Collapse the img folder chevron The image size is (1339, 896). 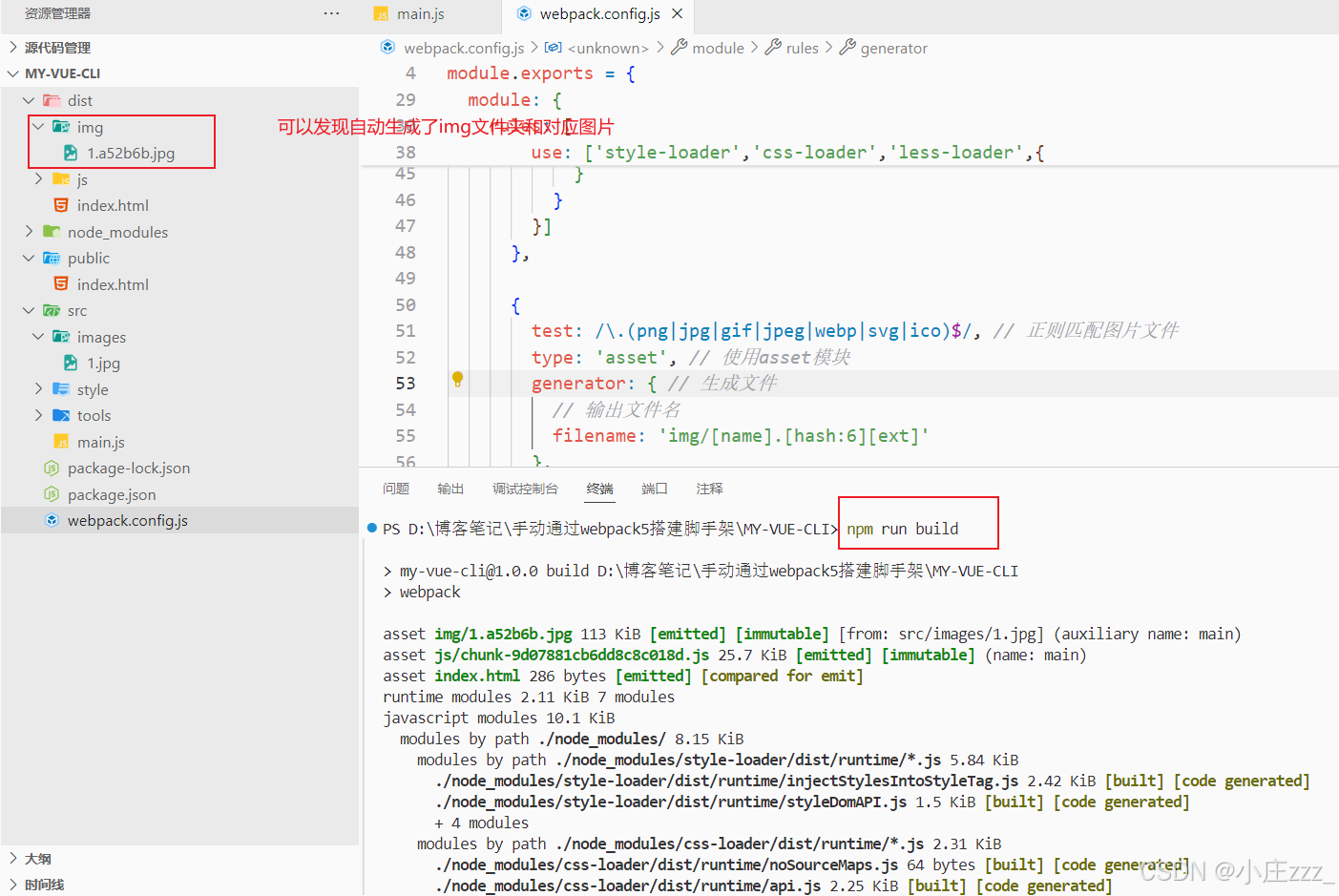[38, 126]
